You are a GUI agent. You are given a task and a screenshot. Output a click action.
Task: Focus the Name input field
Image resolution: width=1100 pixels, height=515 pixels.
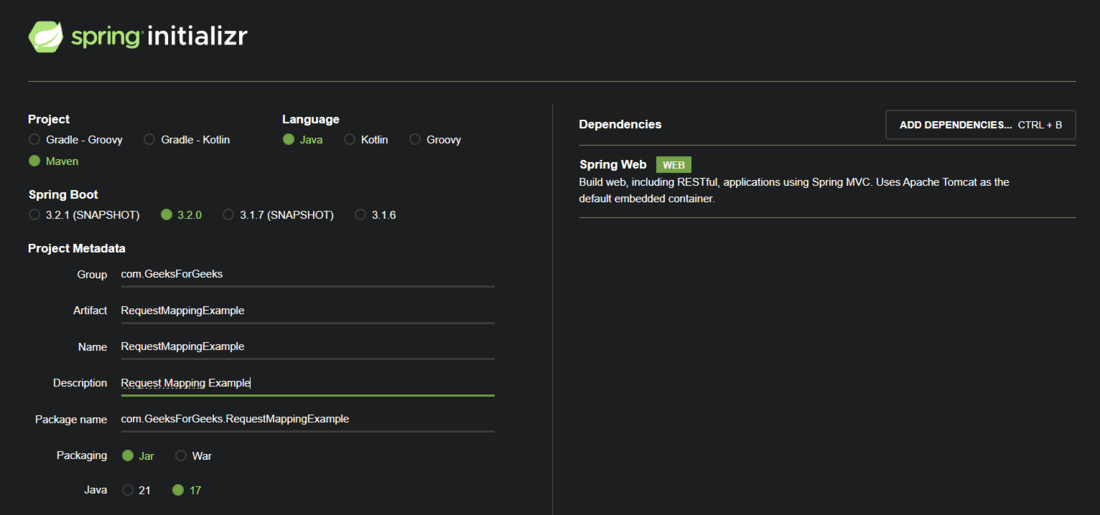coord(308,347)
